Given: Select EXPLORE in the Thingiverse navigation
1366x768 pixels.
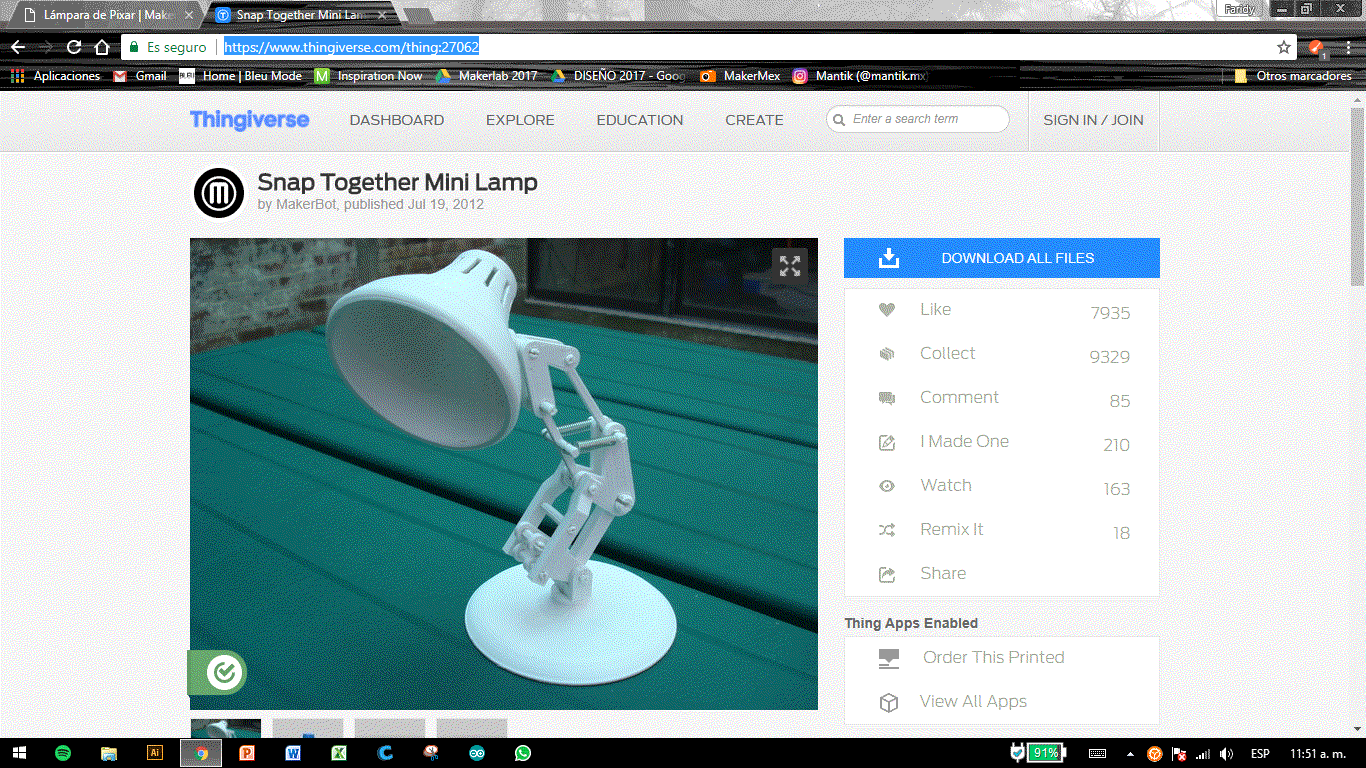Looking at the screenshot, I should click(x=520, y=119).
